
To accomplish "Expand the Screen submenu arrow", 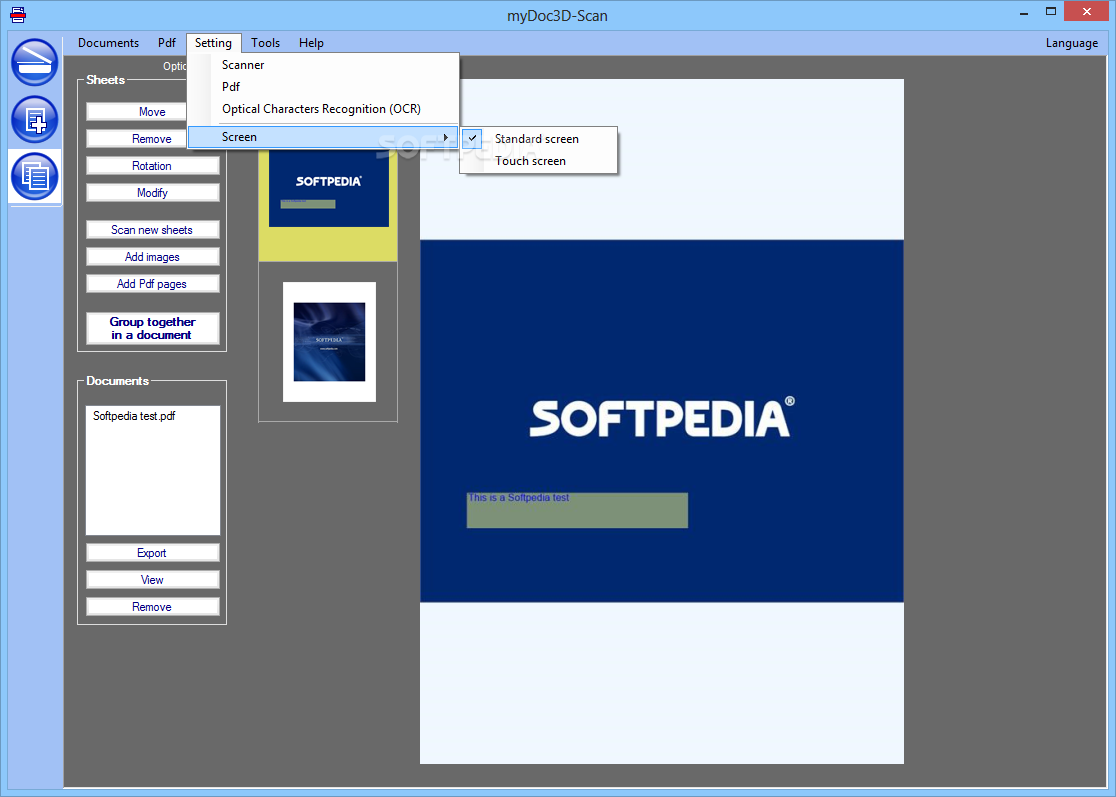I will tap(446, 137).
